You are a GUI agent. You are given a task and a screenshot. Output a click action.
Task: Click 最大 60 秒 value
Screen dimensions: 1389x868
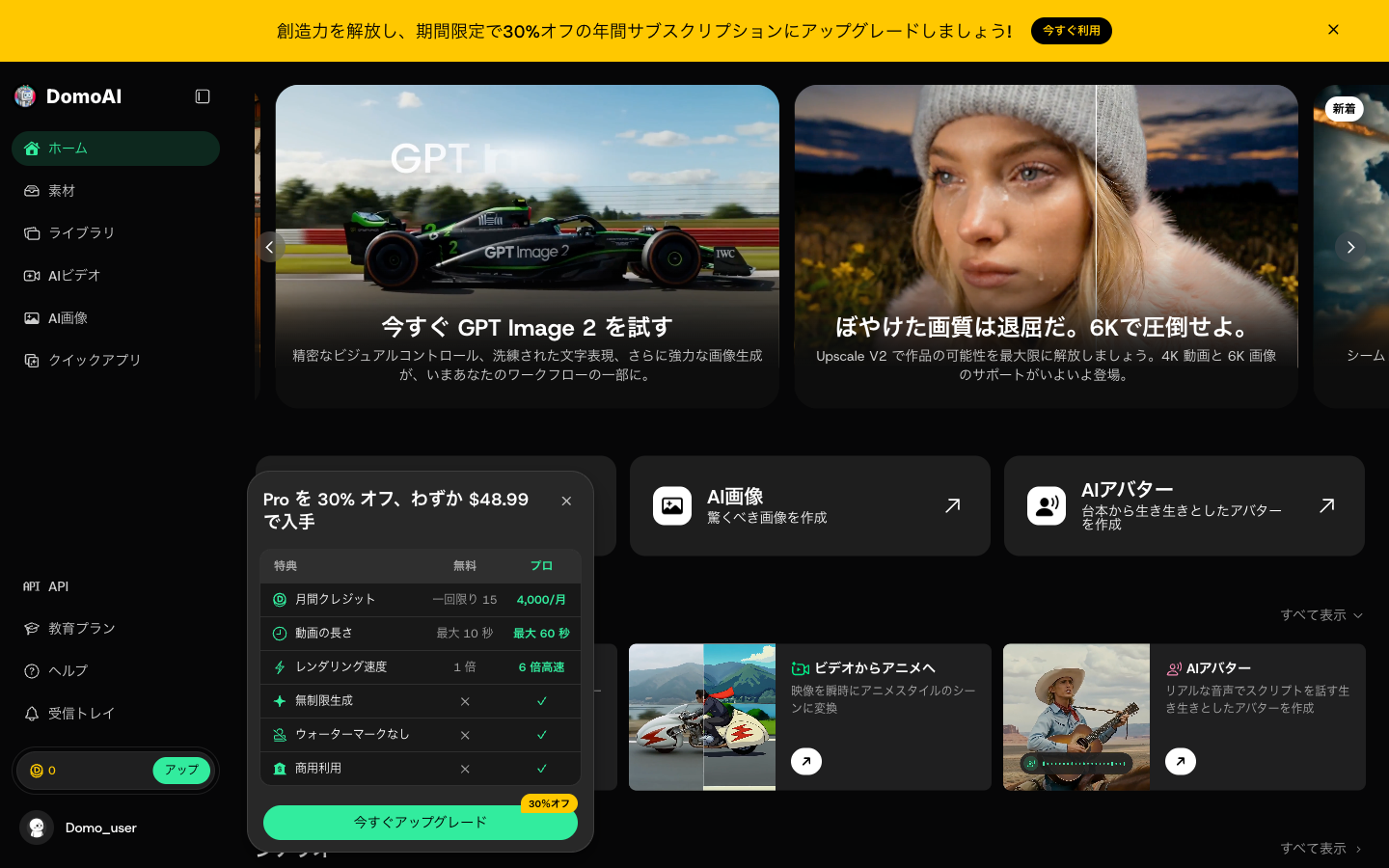(x=541, y=634)
